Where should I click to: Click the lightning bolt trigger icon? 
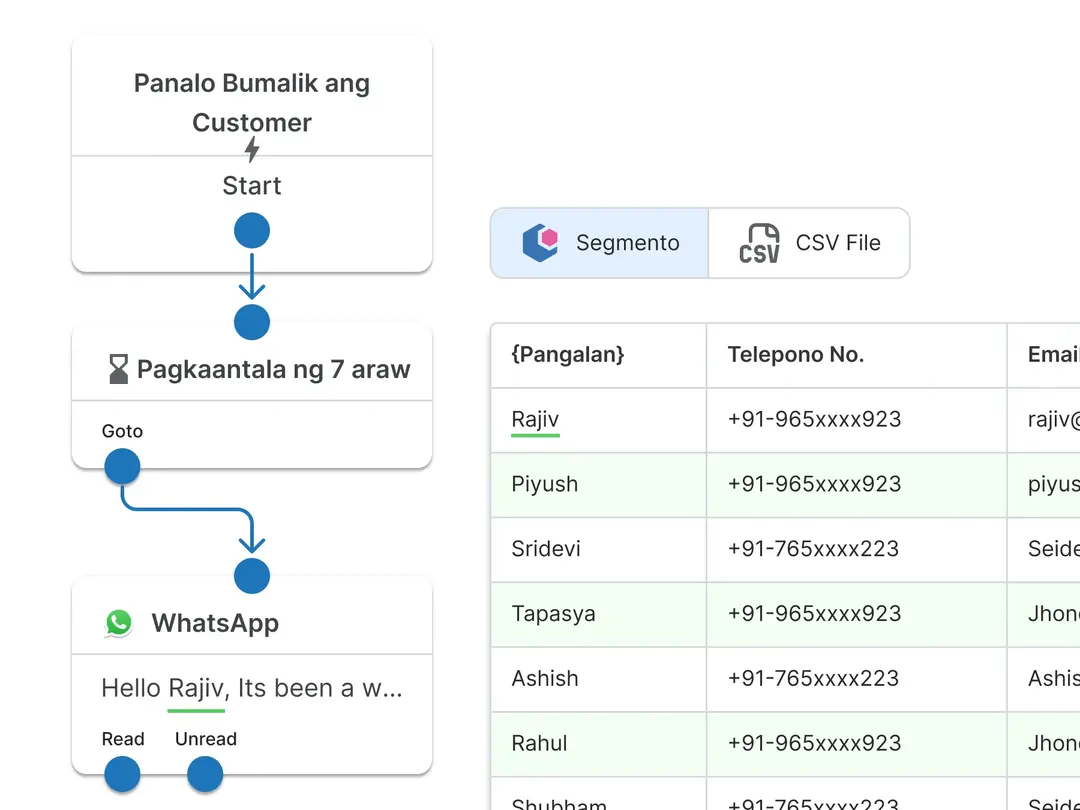pyautogui.click(x=252, y=150)
